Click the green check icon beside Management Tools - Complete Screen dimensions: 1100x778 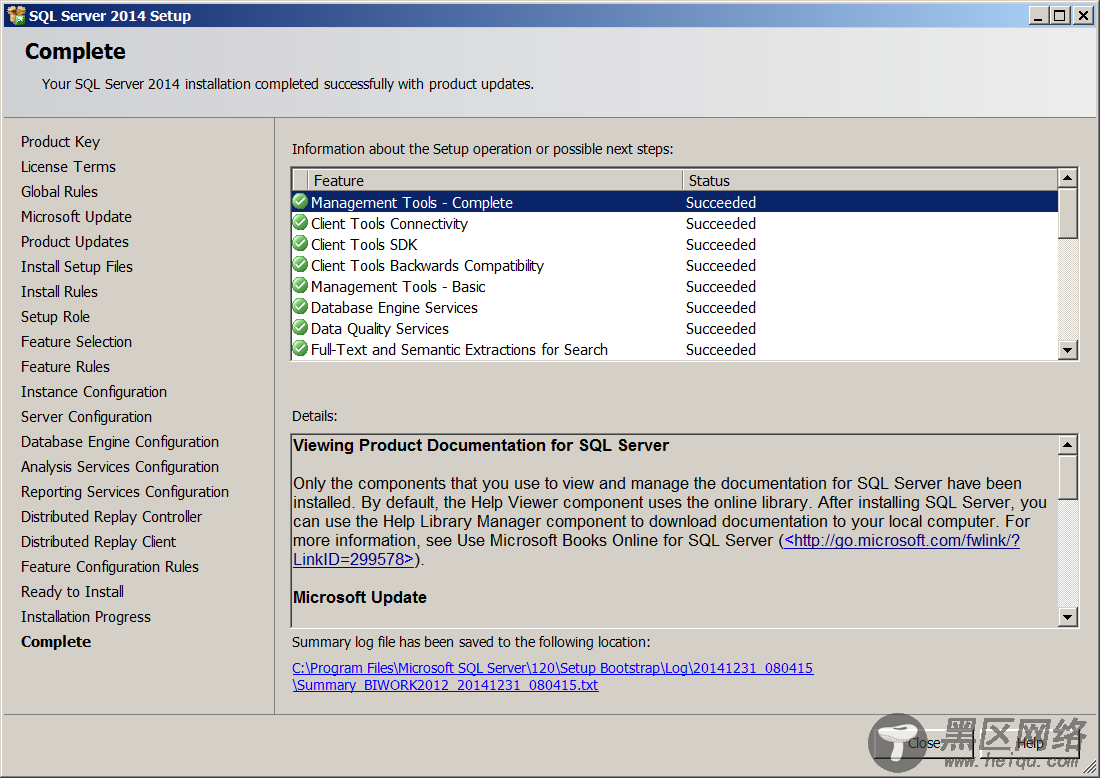point(300,202)
